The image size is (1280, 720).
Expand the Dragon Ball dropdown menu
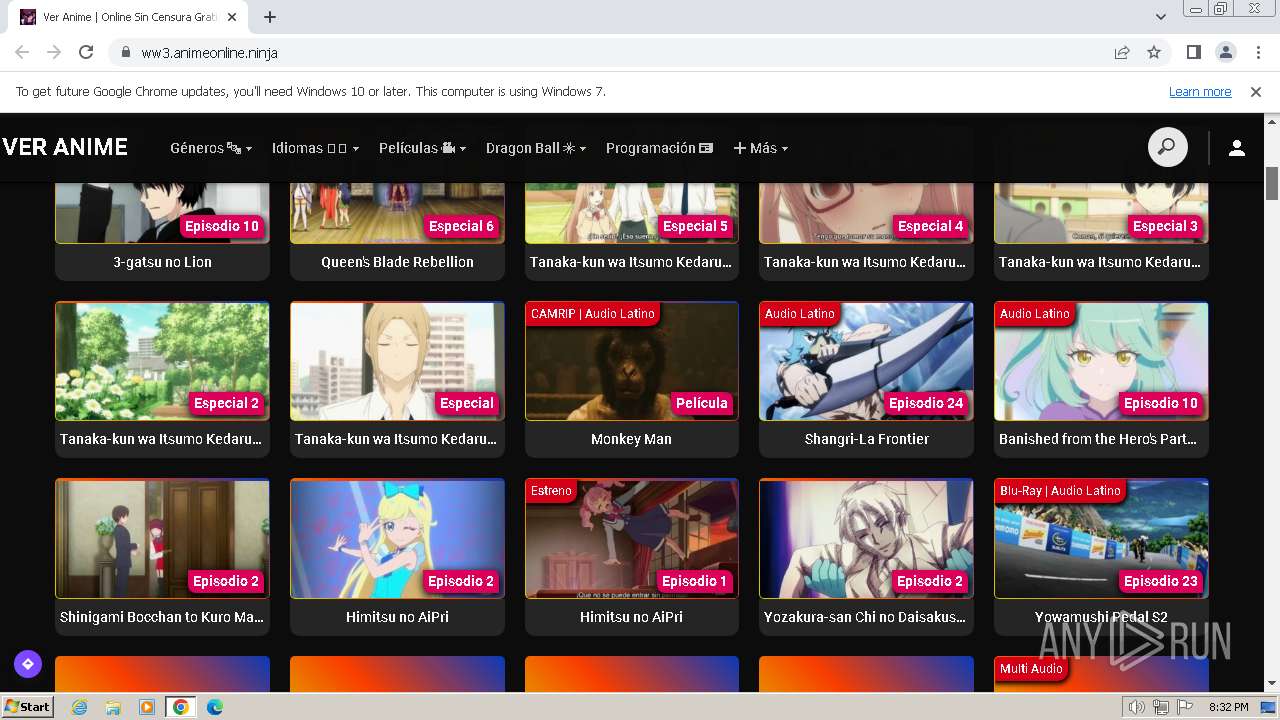click(536, 148)
